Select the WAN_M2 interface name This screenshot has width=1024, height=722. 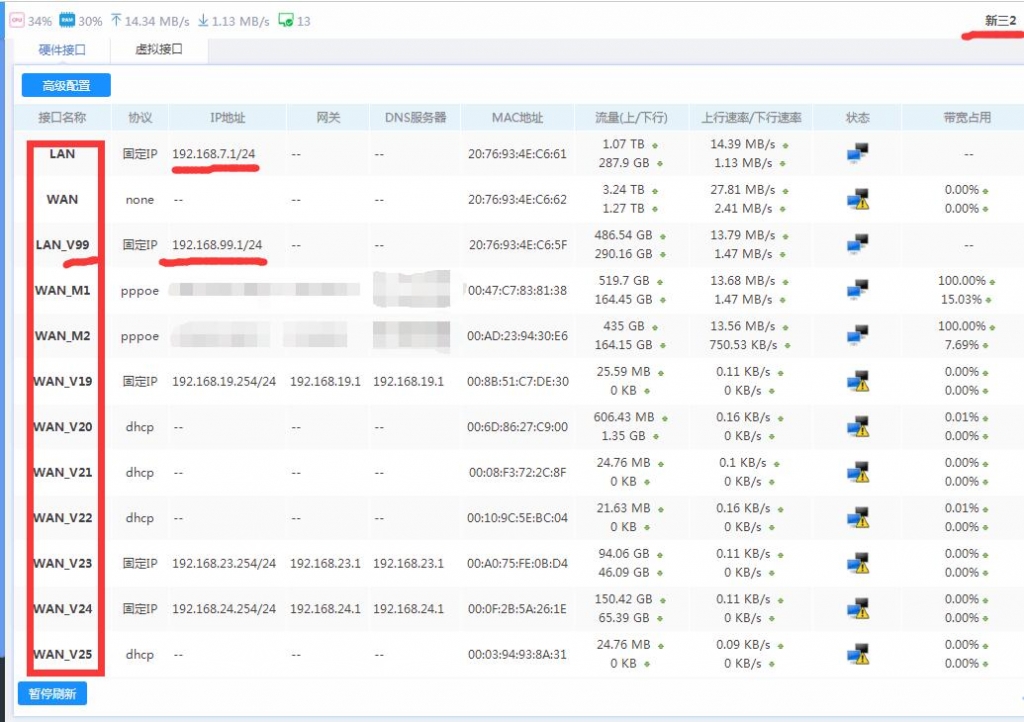pyautogui.click(x=62, y=336)
